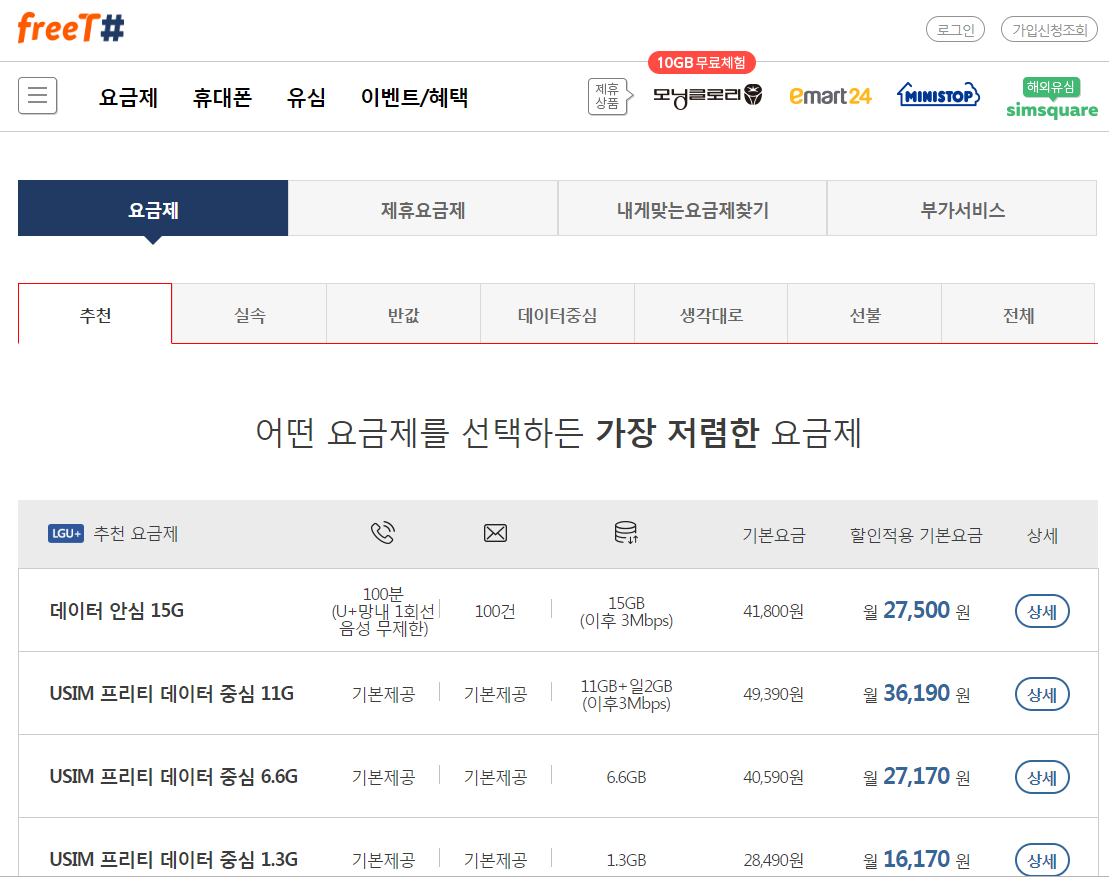Click the 27,500 discounted price

pos(917,610)
